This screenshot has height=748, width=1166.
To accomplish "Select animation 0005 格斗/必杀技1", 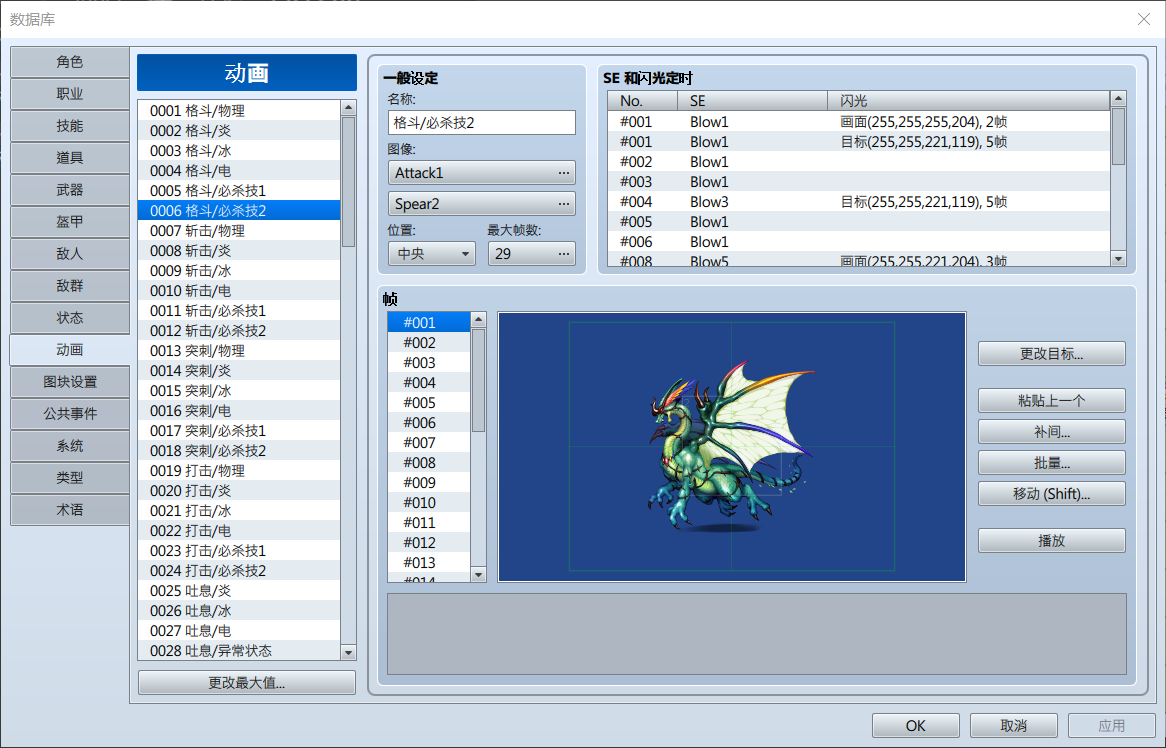I will (x=239, y=190).
